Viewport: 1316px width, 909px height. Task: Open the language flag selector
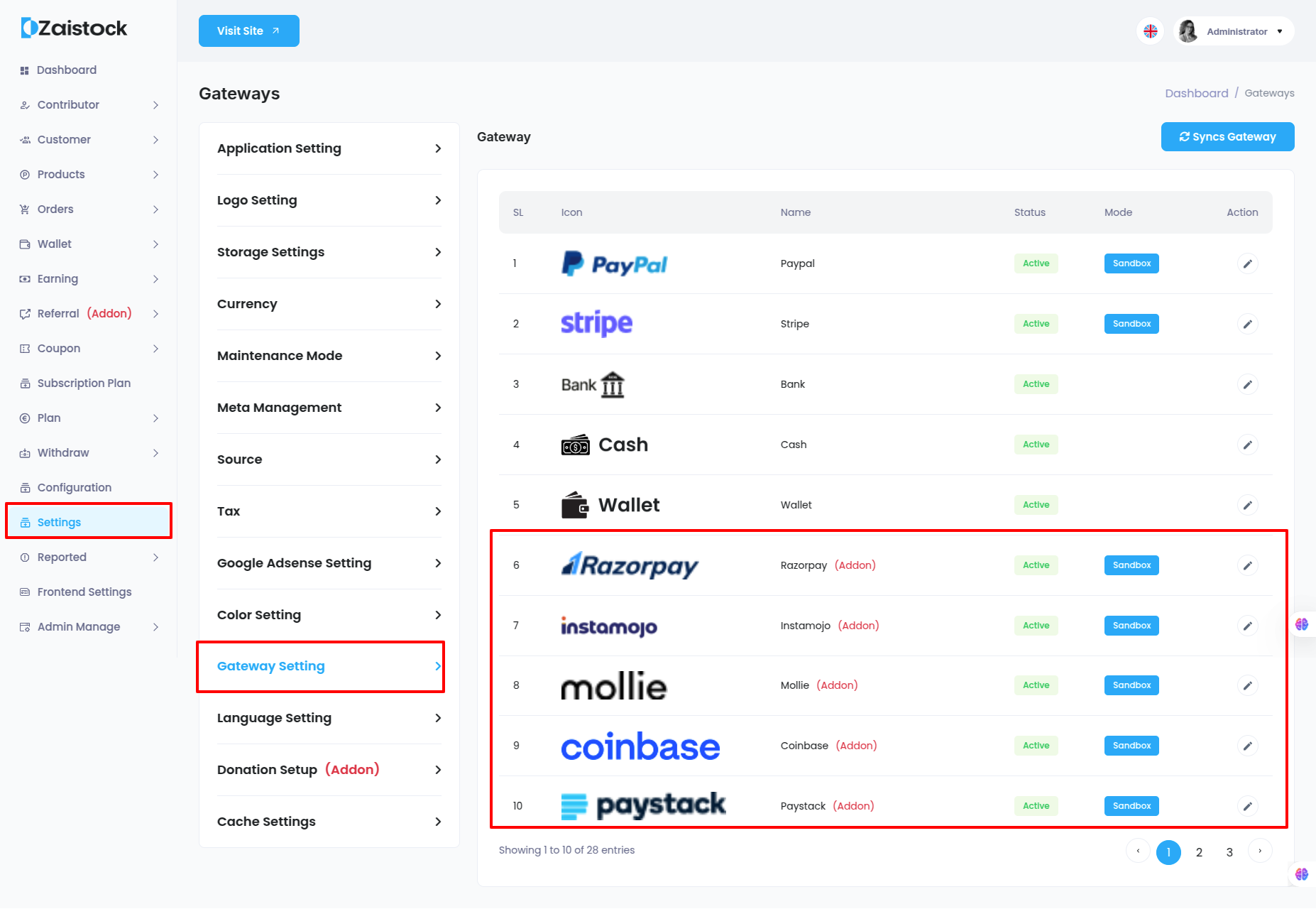[x=1150, y=31]
